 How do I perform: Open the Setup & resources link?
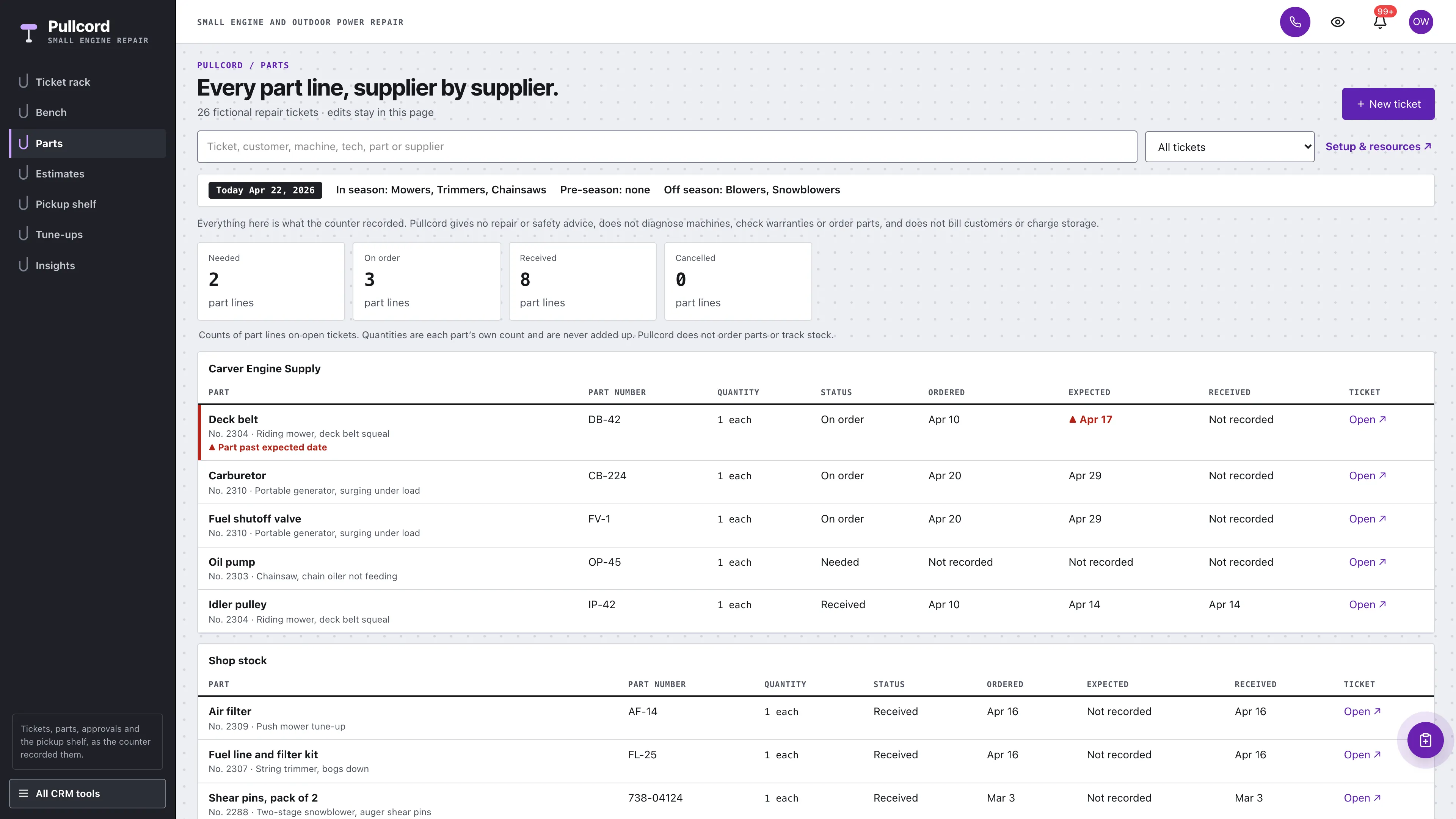(x=1378, y=146)
